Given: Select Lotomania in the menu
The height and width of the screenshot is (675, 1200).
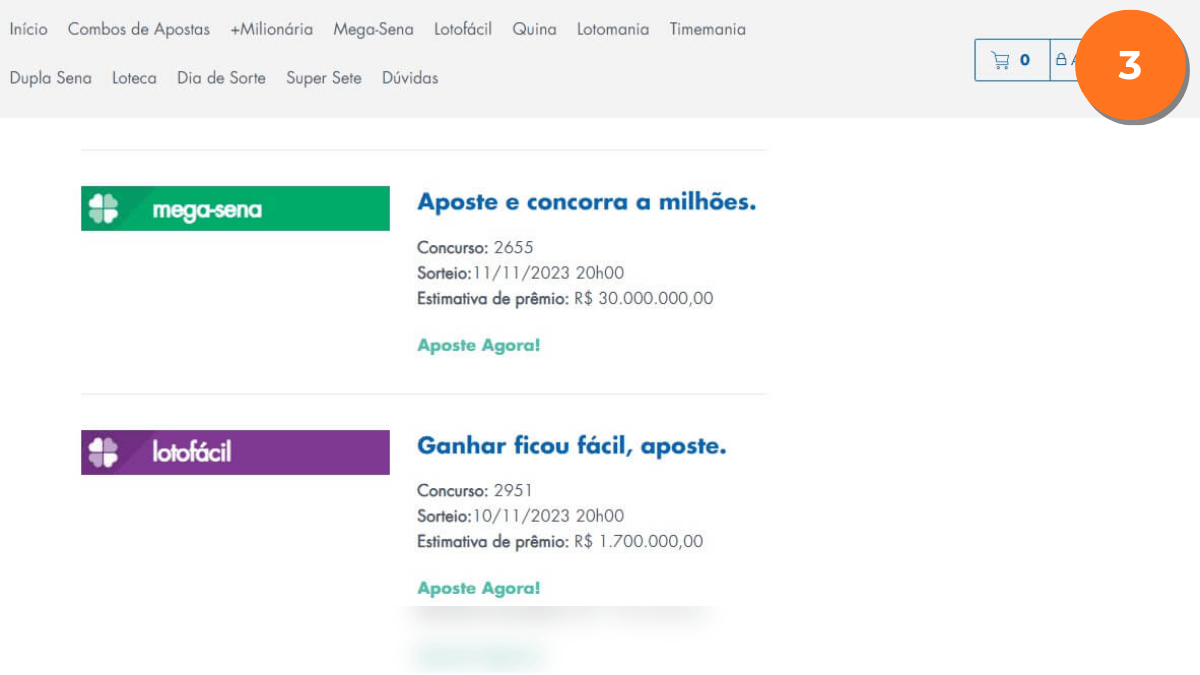Looking at the screenshot, I should (x=613, y=30).
